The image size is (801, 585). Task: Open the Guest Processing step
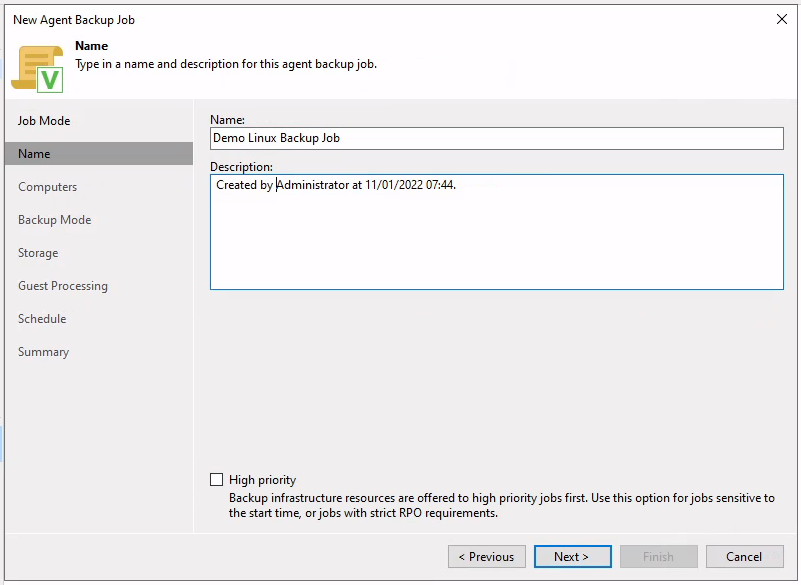62,286
